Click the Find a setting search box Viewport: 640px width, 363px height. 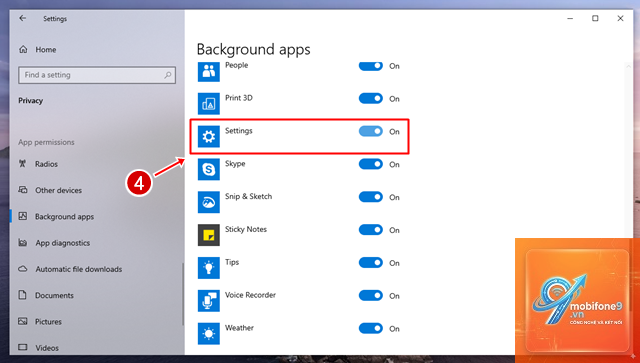(97, 75)
